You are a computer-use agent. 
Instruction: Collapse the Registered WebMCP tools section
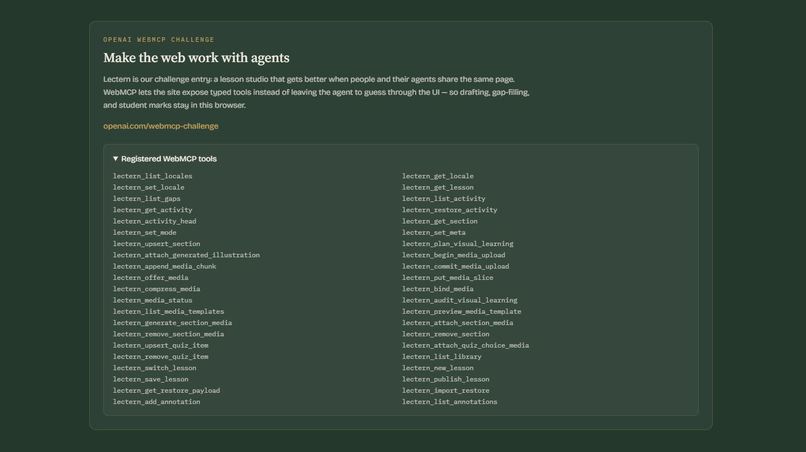pyautogui.click(x=165, y=159)
